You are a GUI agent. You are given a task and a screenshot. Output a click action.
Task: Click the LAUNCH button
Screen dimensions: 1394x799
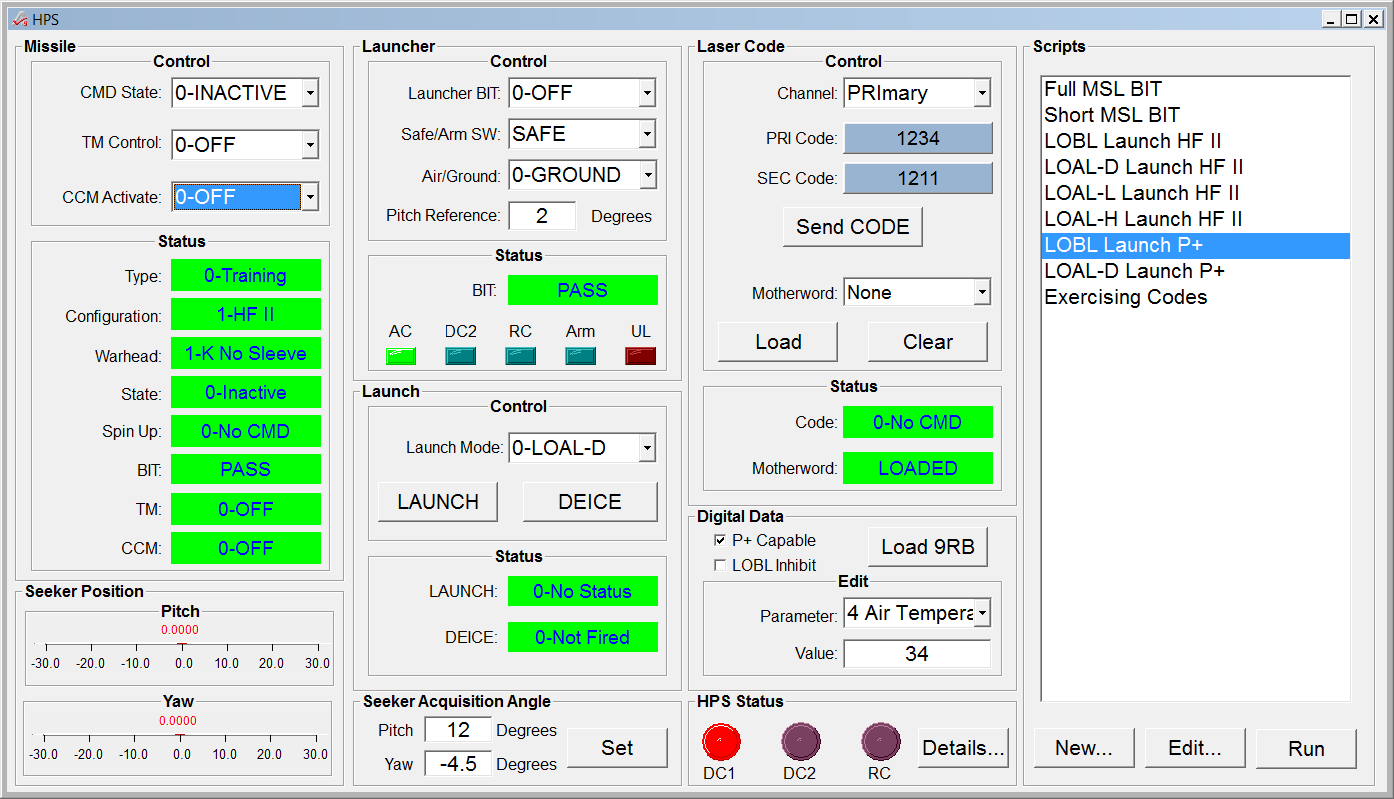coord(438,502)
